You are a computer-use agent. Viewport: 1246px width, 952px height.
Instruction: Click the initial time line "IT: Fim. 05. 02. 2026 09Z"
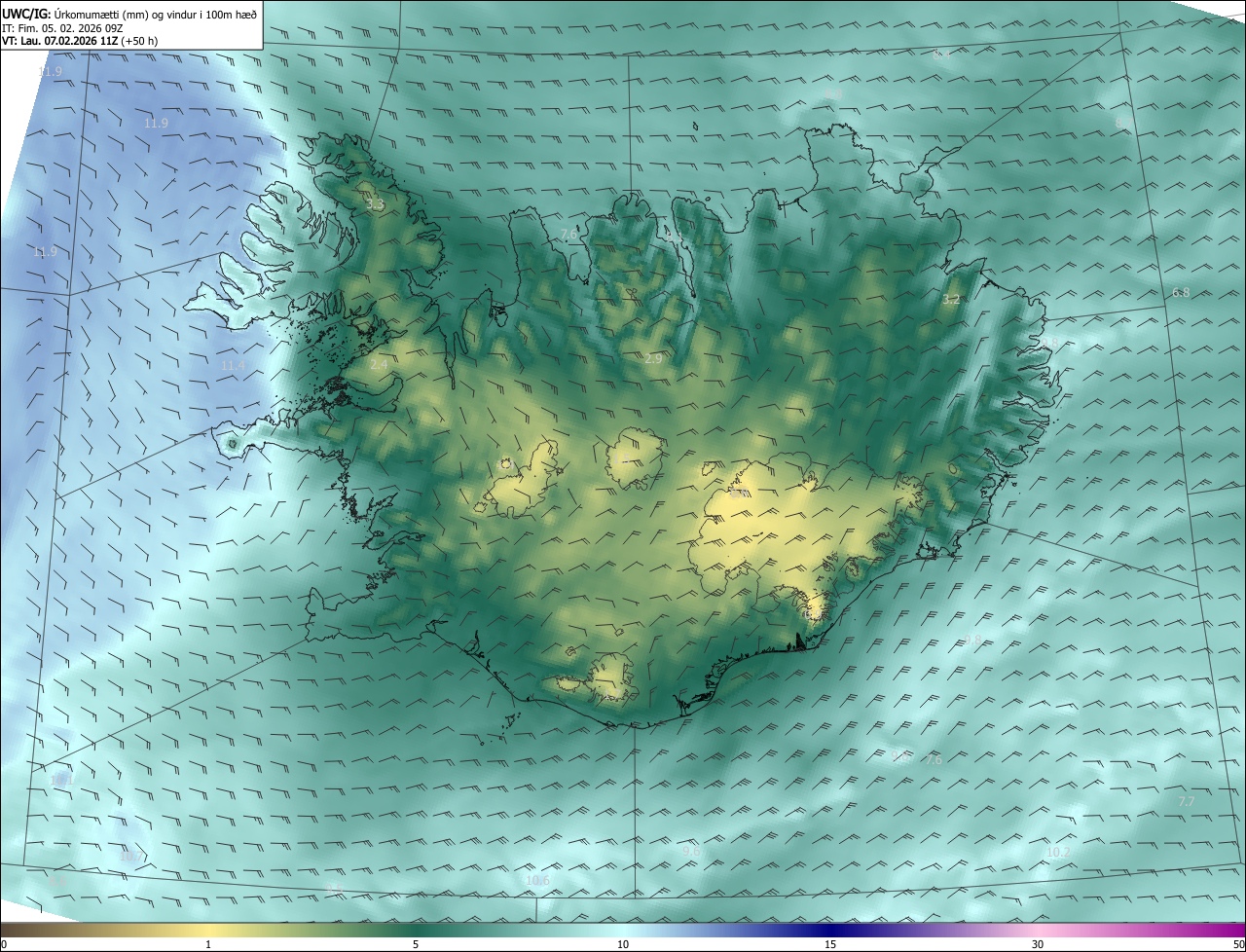(62, 28)
